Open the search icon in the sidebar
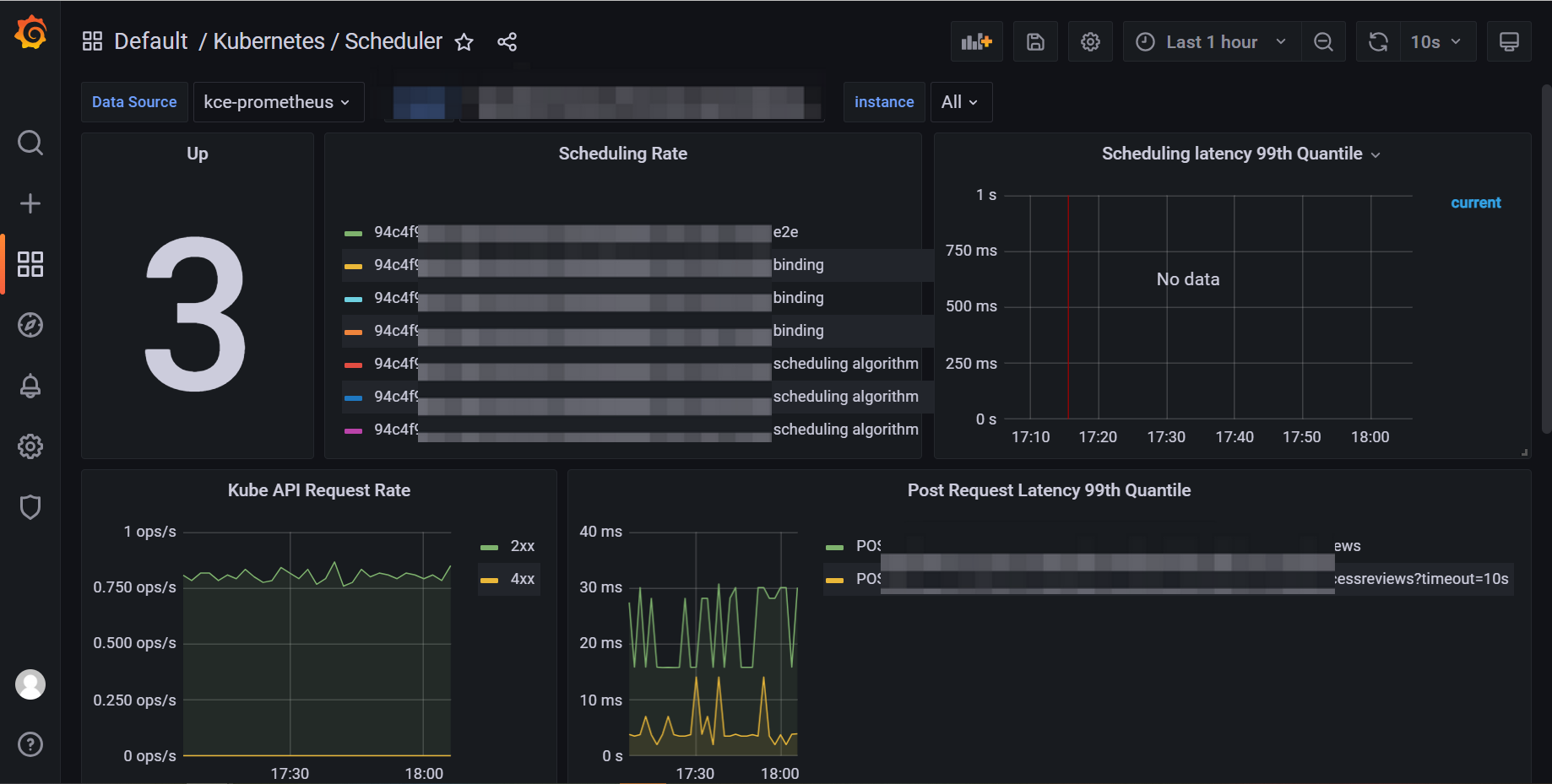This screenshot has width=1552, height=784. [30, 143]
